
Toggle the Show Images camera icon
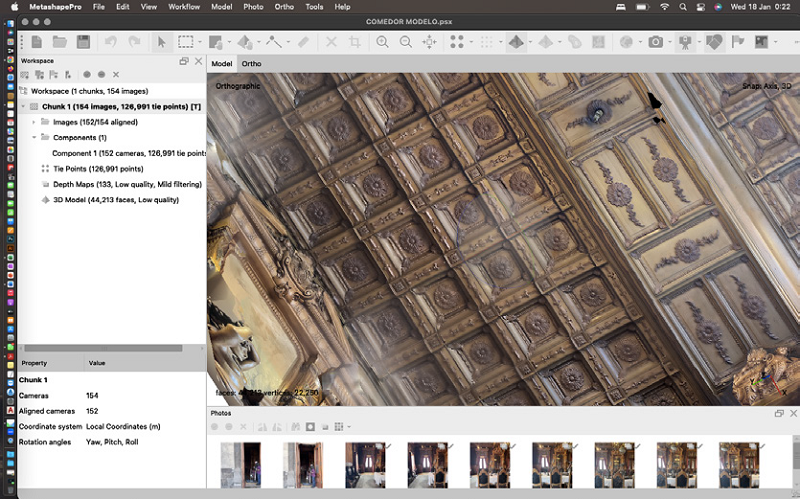tap(655, 42)
